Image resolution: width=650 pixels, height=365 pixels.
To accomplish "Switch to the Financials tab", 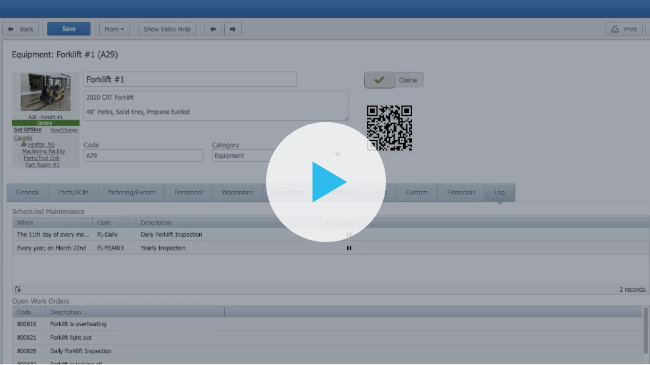I will [461, 192].
